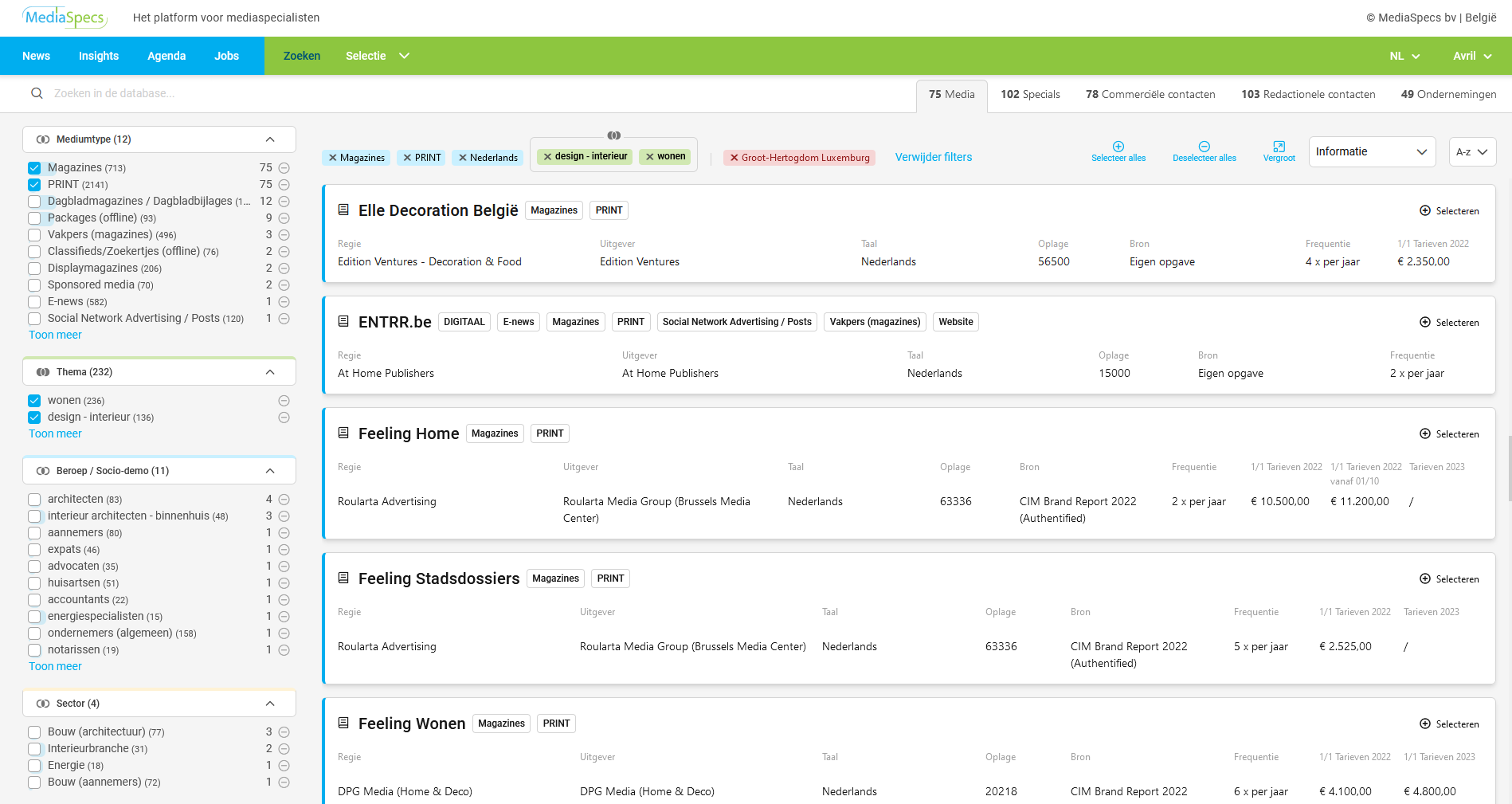Image resolution: width=1512 pixels, height=804 pixels.
Task: Check the Packages (offline) checkbox
Action: (x=34, y=218)
